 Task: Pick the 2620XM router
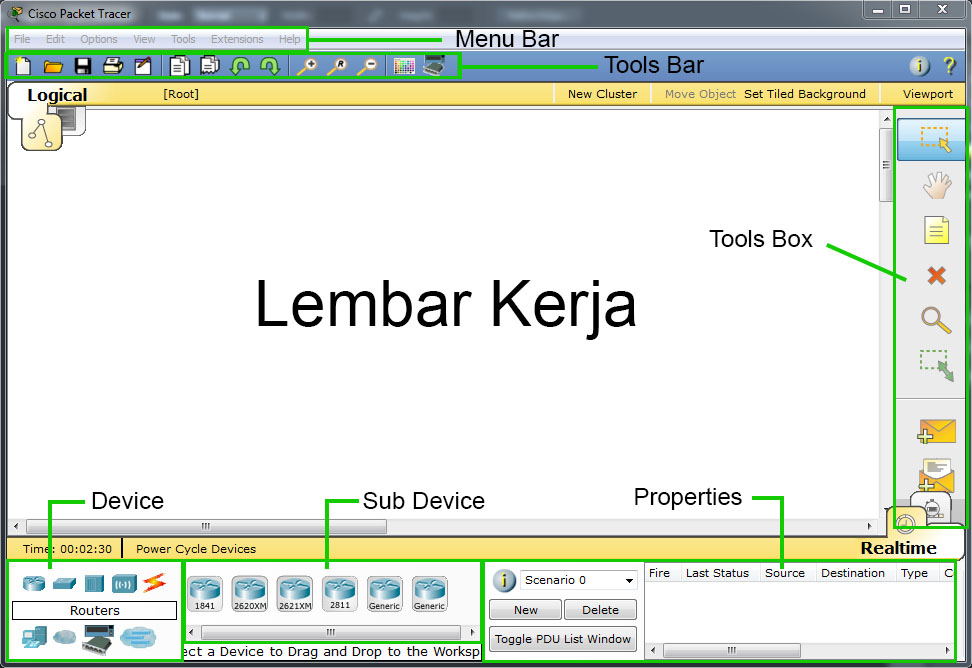pos(250,594)
